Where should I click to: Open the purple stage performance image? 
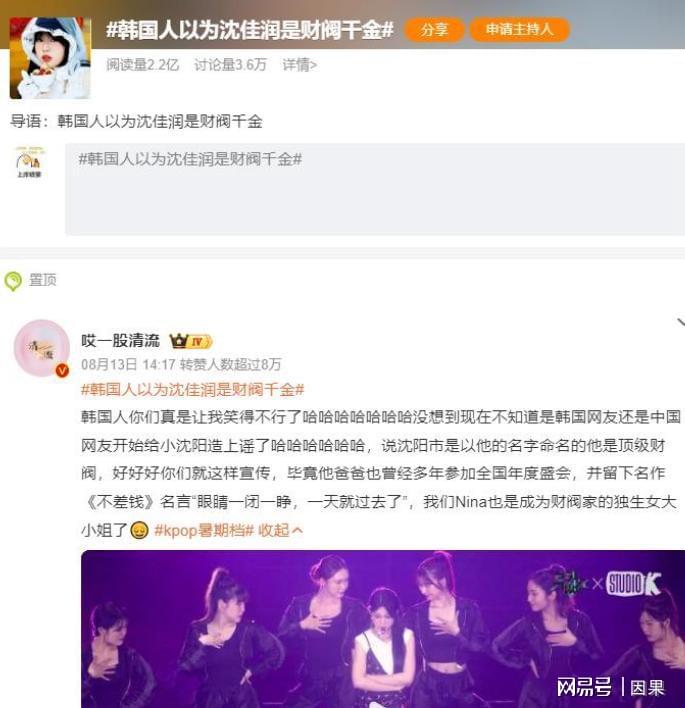383,629
